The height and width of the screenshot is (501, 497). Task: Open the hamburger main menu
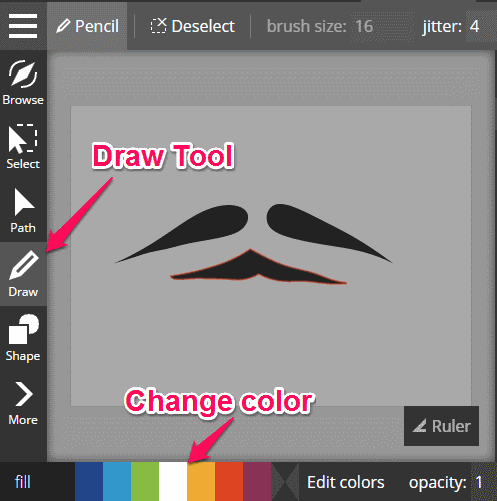coord(23,26)
